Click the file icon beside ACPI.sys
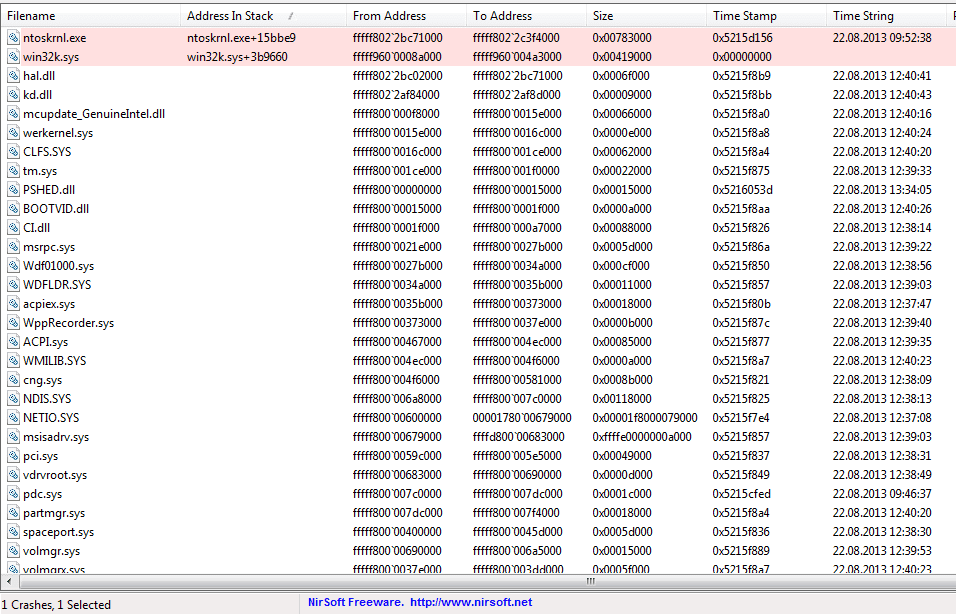The width and height of the screenshot is (956, 615). [13, 342]
